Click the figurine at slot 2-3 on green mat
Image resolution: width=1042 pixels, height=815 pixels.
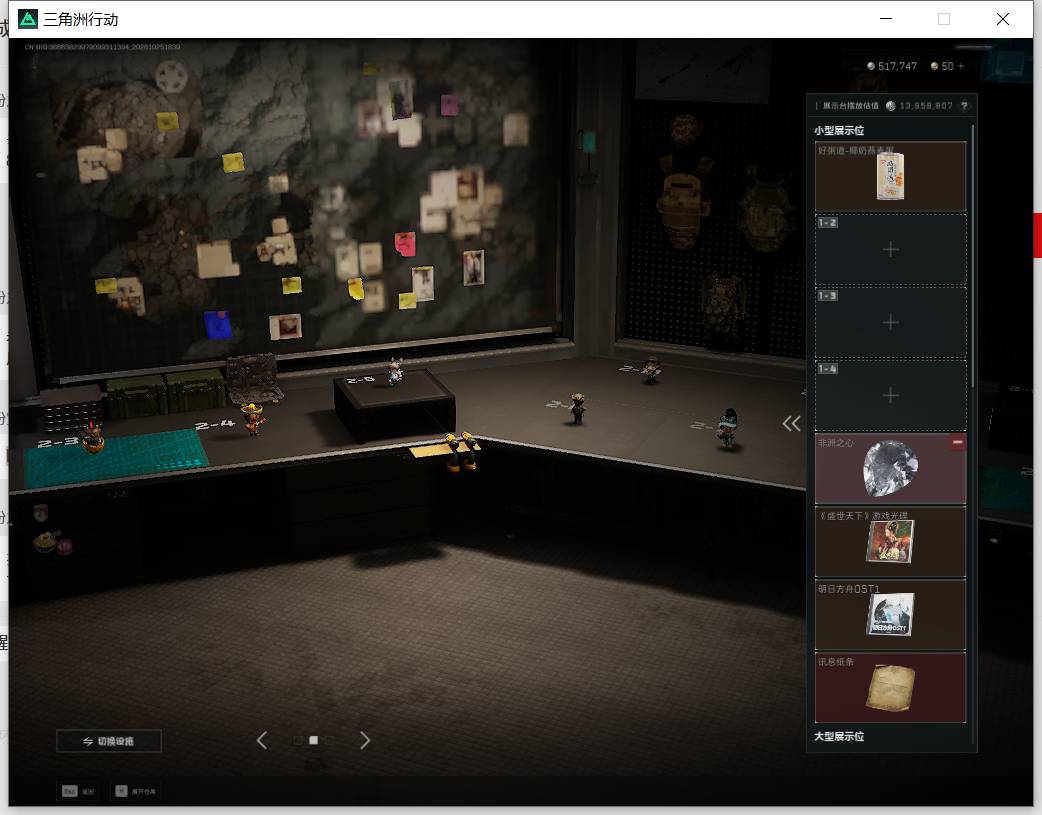(92, 437)
